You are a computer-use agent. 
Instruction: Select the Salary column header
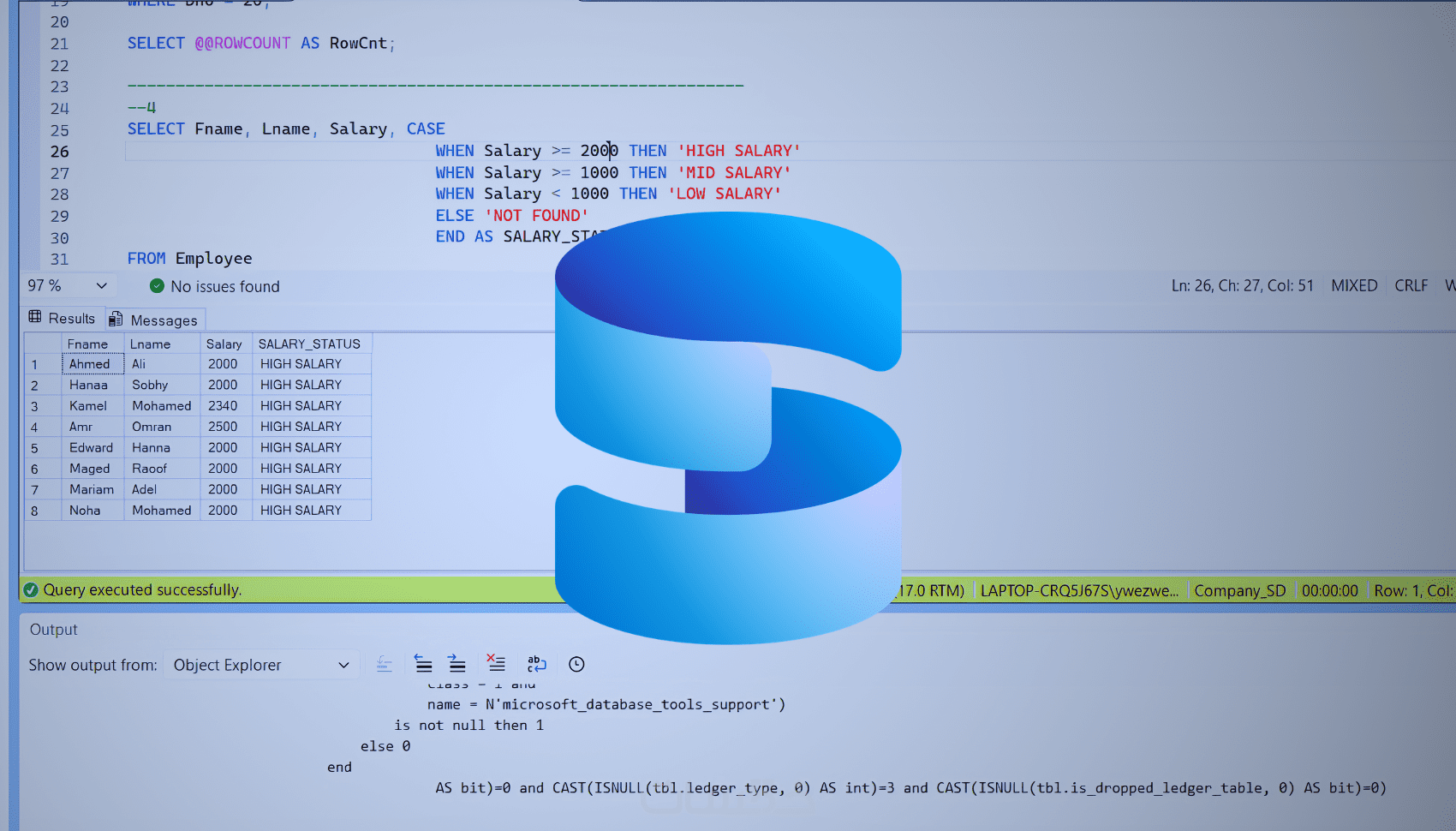(224, 344)
